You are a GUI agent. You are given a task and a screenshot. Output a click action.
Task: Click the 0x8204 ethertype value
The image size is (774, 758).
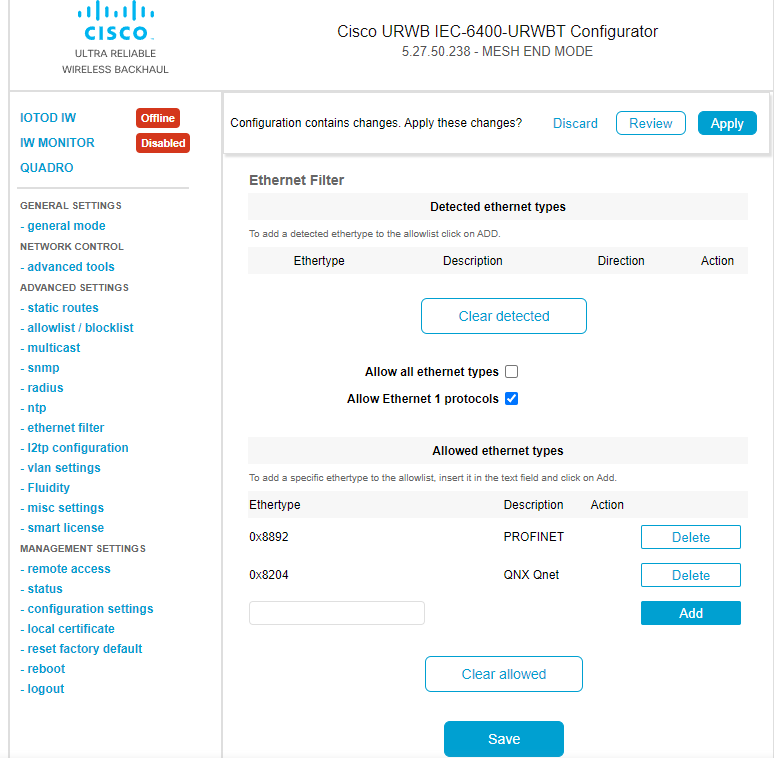(x=269, y=575)
